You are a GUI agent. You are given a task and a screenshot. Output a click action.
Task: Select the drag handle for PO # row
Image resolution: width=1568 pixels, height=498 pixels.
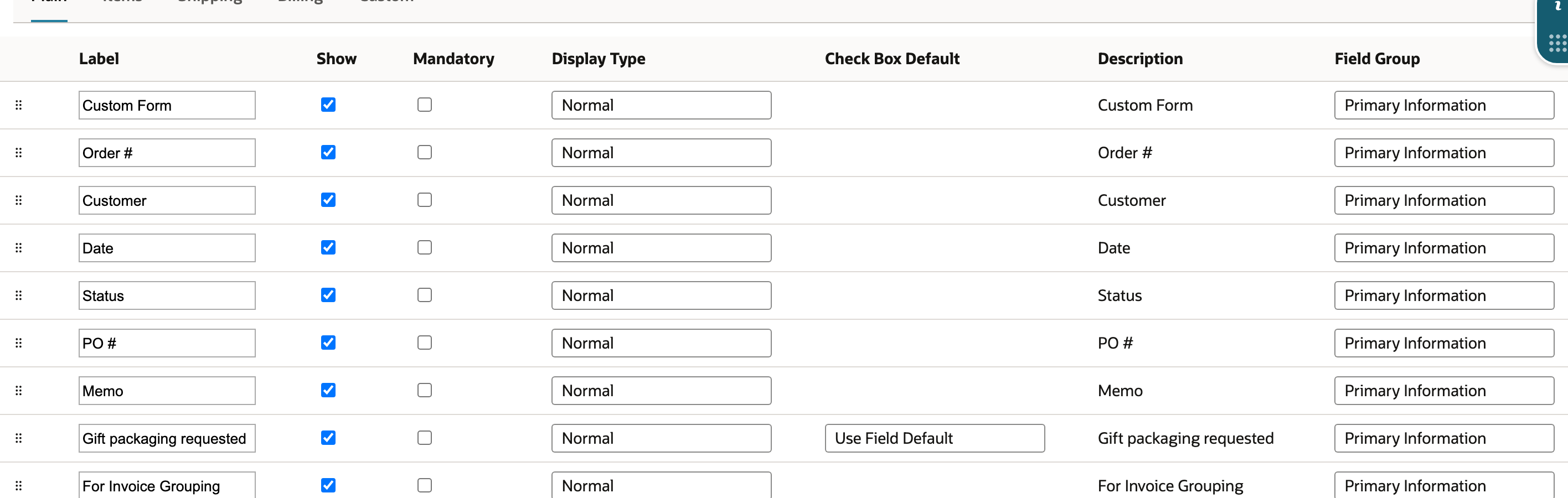[x=18, y=343]
